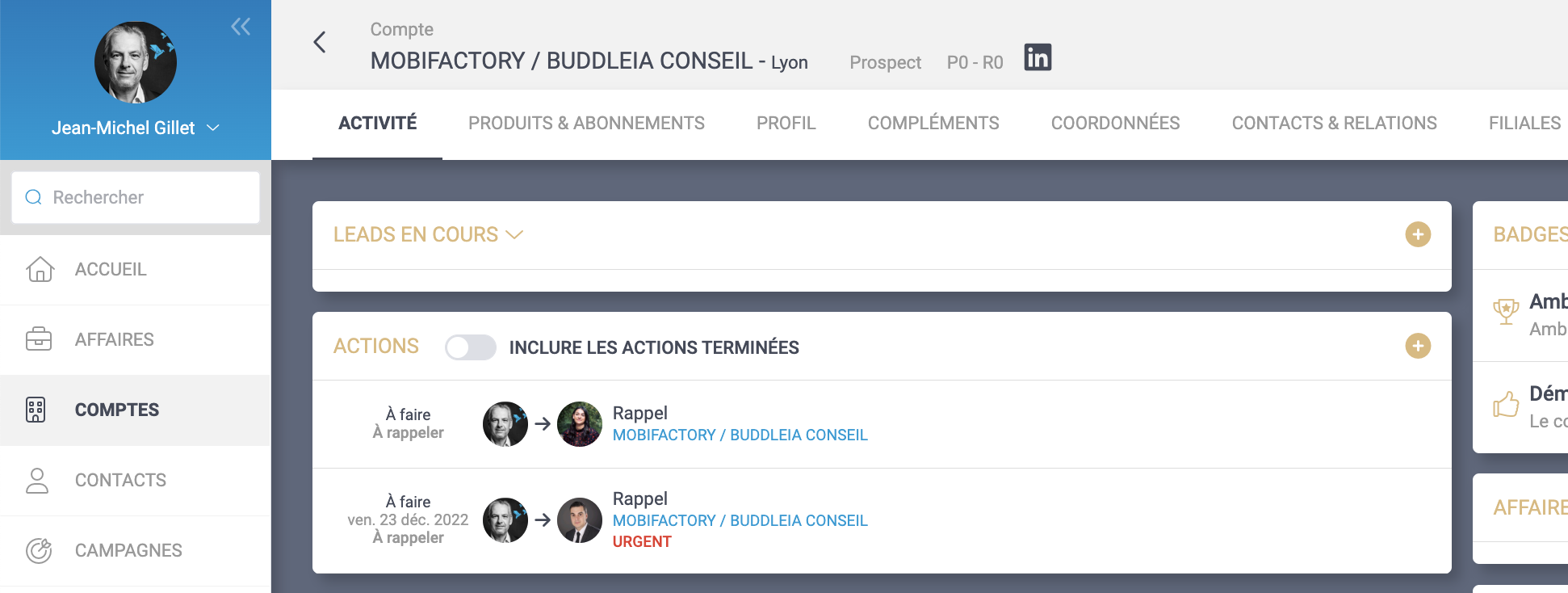This screenshot has height=593, width=1568.
Task: Open Campagnes from the sidebar
Action: coord(128,550)
